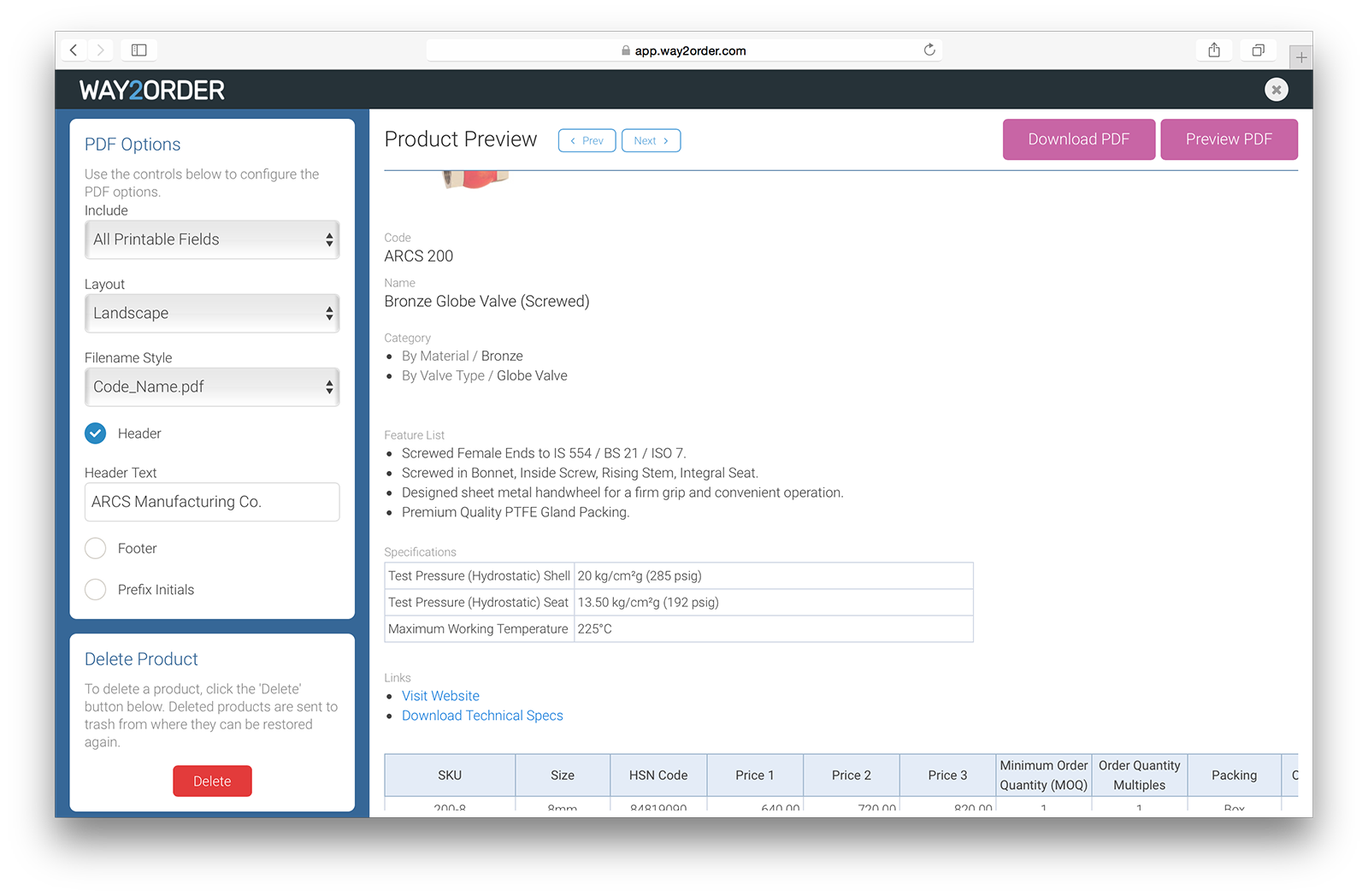The width and height of the screenshot is (1368, 896).
Task: Click the product code ARCS 200
Action: pyautogui.click(x=419, y=256)
